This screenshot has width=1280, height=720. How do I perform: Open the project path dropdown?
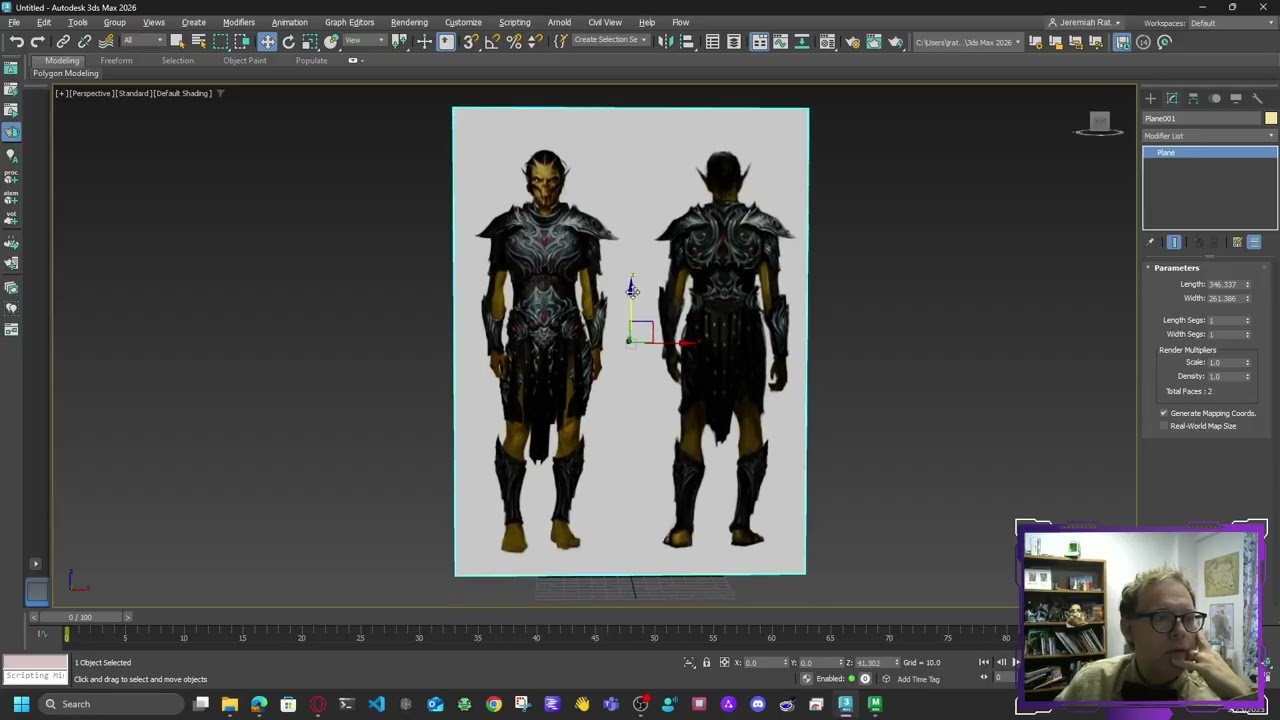point(970,42)
